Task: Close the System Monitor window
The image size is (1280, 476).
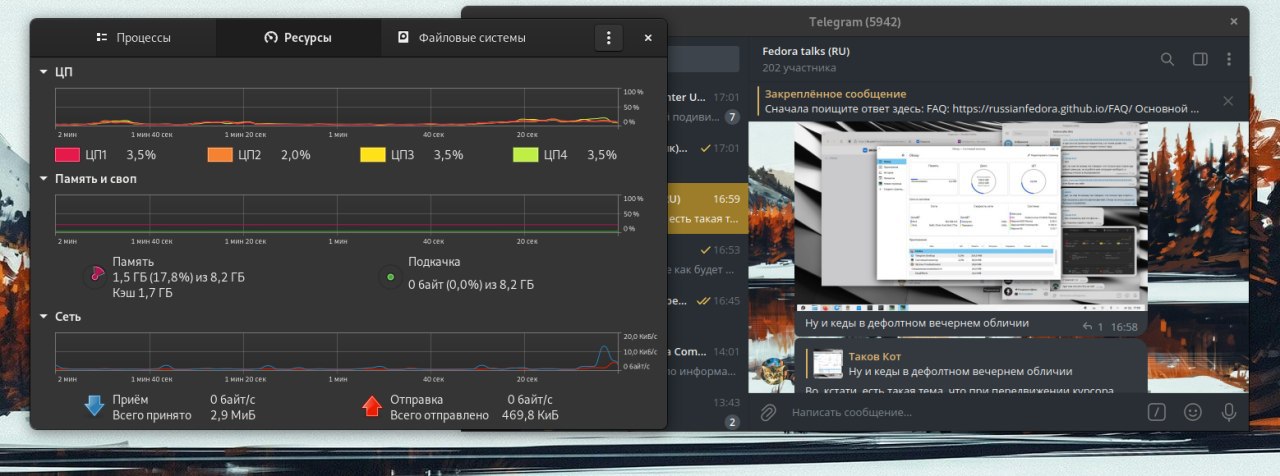Action: pos(648,38)
